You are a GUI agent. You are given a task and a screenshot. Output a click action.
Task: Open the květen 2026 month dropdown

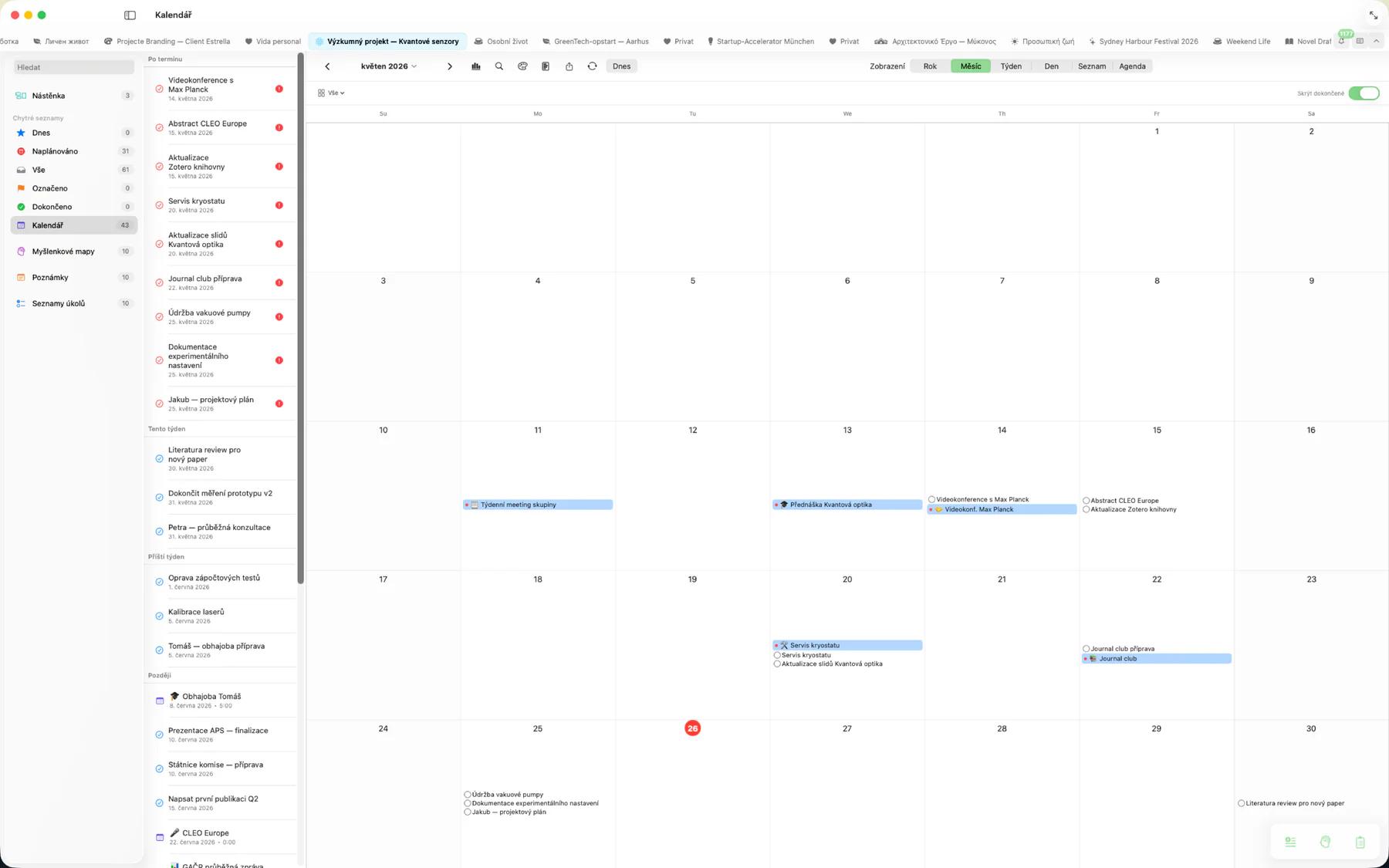coord(389,66)
